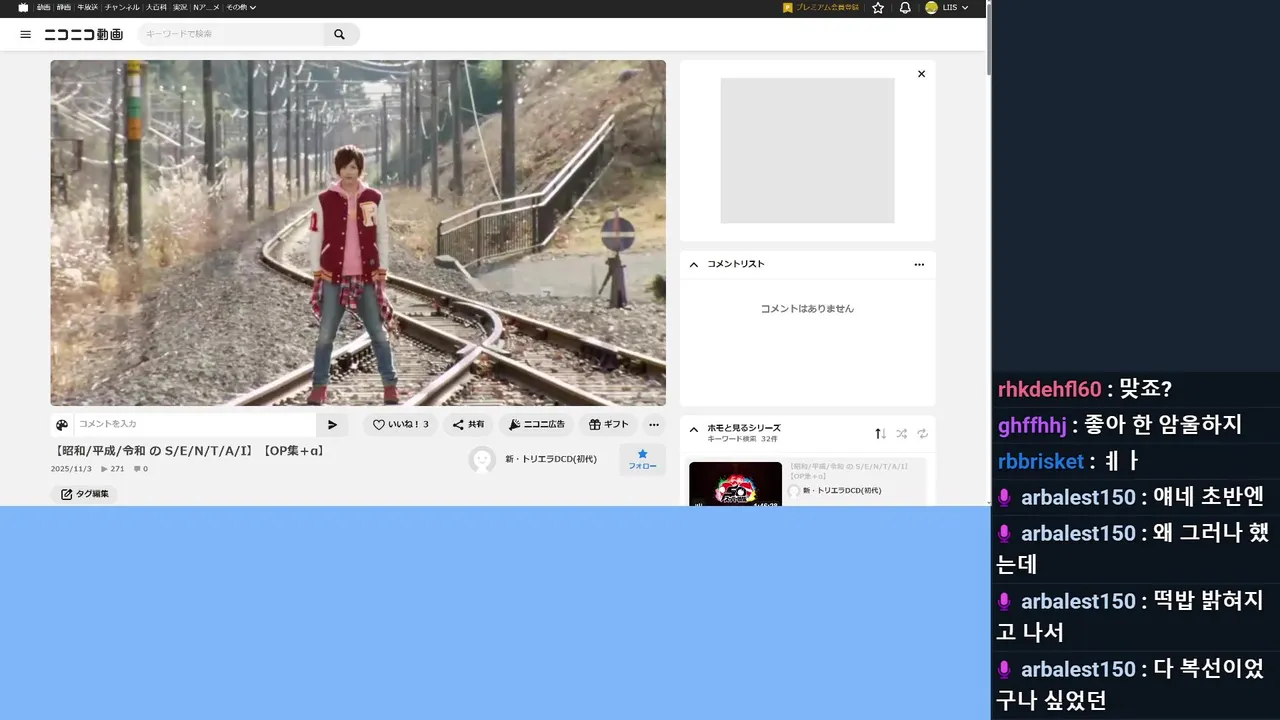Open the LIIS account dropdown
The width and height of the screenshot is (1280, 720).
tap(947, 7)
